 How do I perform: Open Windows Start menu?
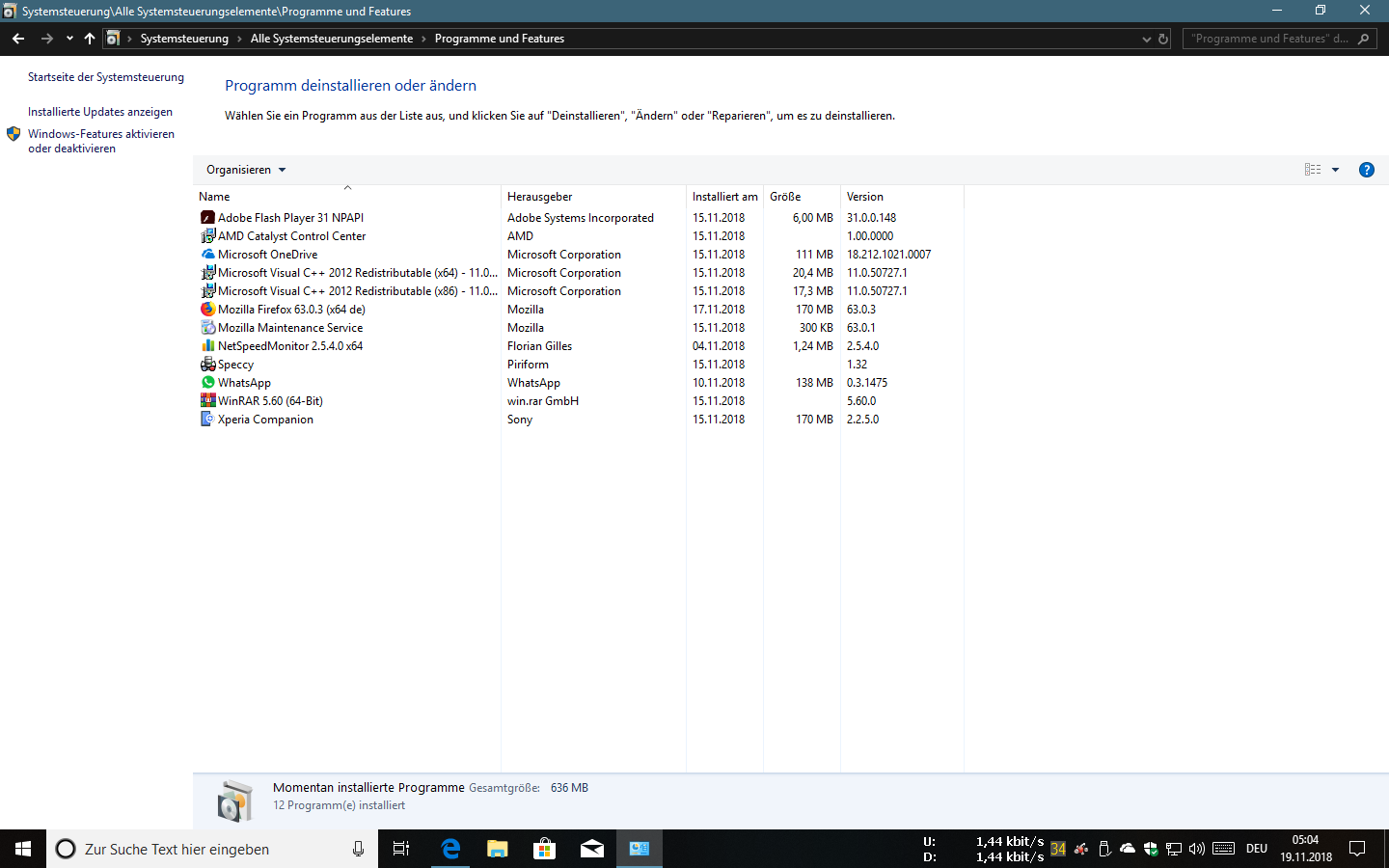pyautogui.click(x=23, y=849)
